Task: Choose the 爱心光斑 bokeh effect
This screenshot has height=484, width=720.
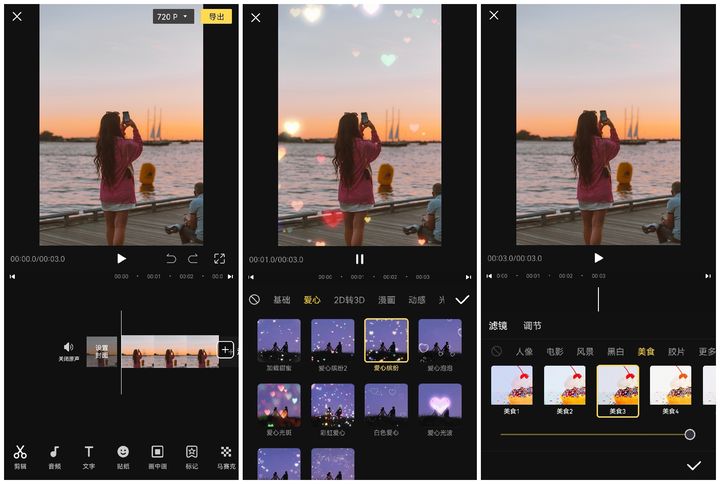Action: (x=279, y=410)
